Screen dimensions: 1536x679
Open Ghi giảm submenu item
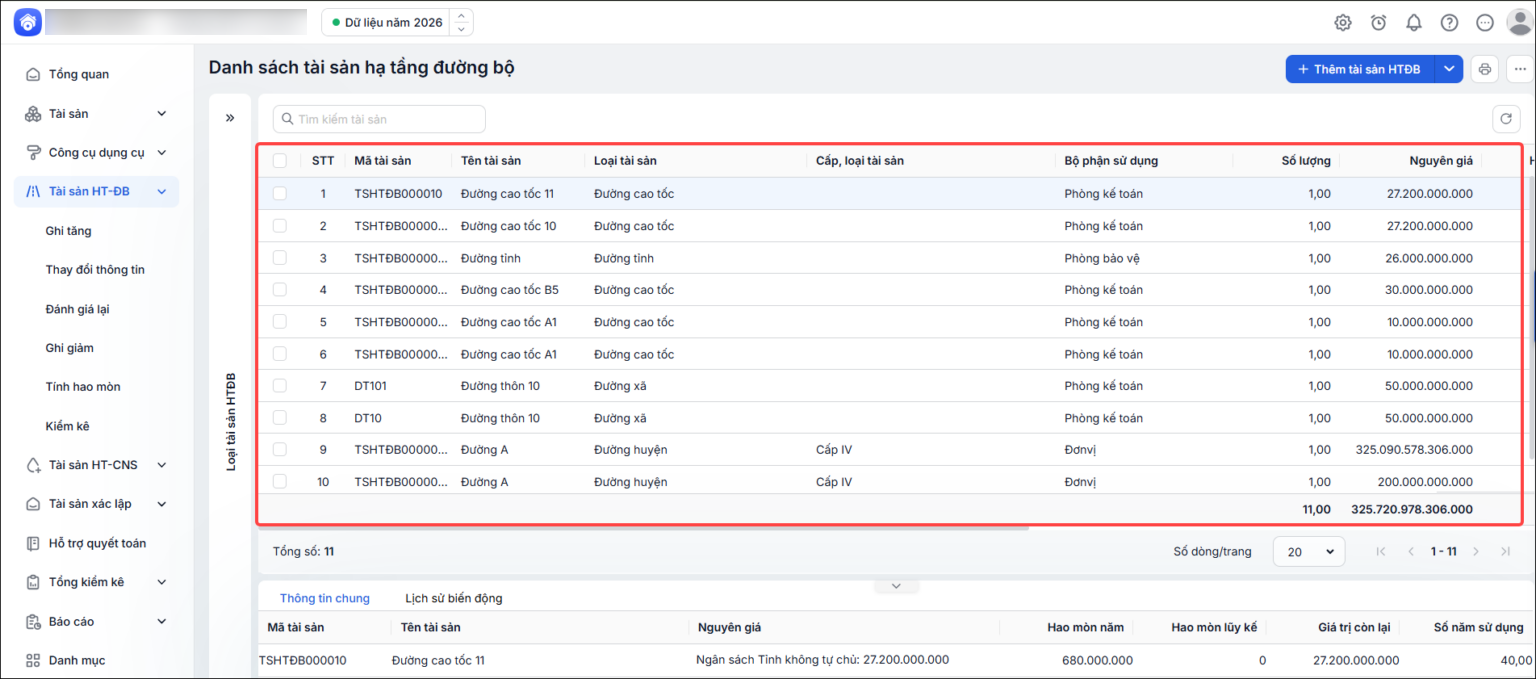point(70,348)
